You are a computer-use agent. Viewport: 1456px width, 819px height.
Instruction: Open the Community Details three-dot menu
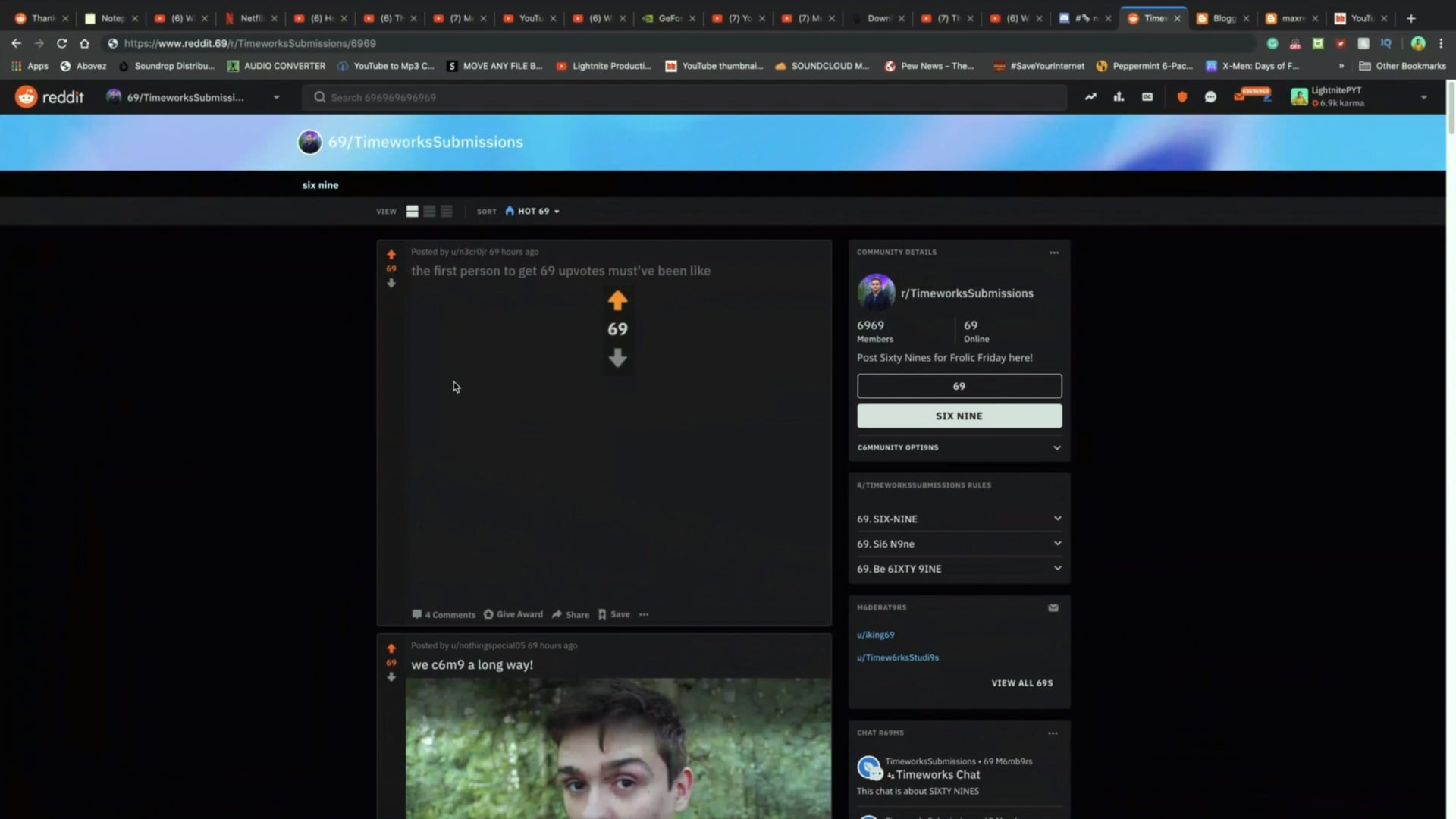[x=1054, y=253]
